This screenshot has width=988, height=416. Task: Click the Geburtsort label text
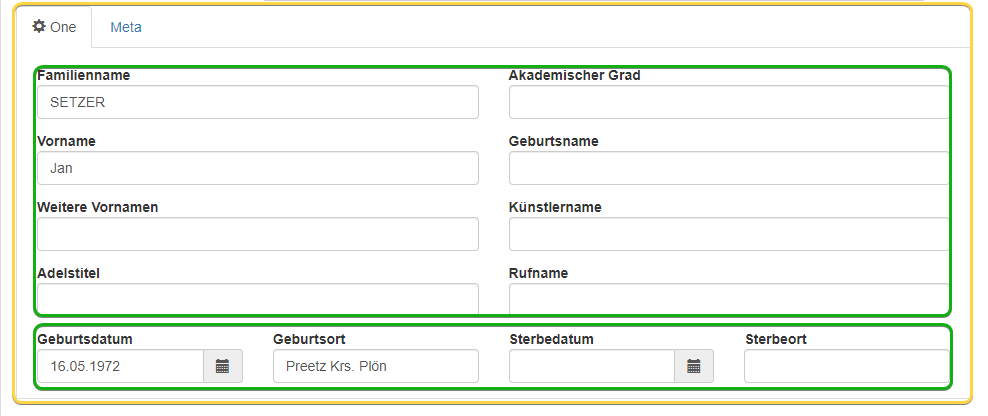pos(309,339)
